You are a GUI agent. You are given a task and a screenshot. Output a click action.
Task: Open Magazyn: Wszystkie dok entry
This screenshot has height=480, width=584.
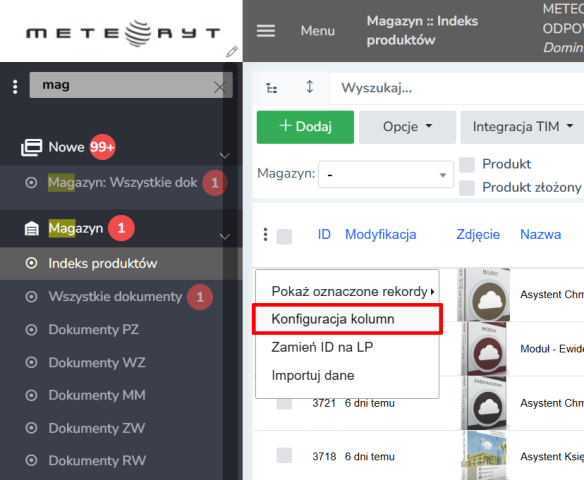point(123,182)
